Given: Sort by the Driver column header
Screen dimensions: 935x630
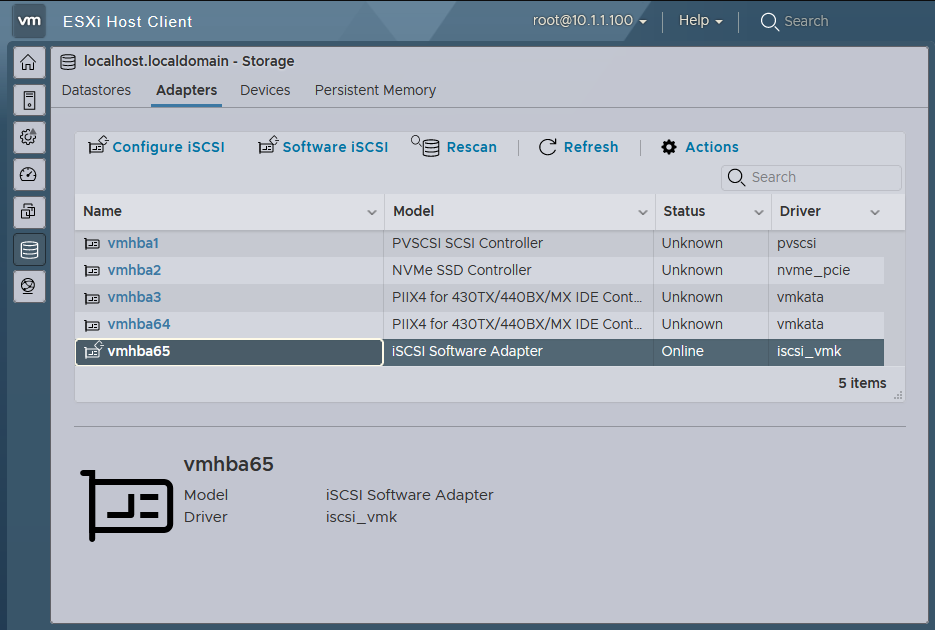Looking at the screenshot, I should pos(800,211).
